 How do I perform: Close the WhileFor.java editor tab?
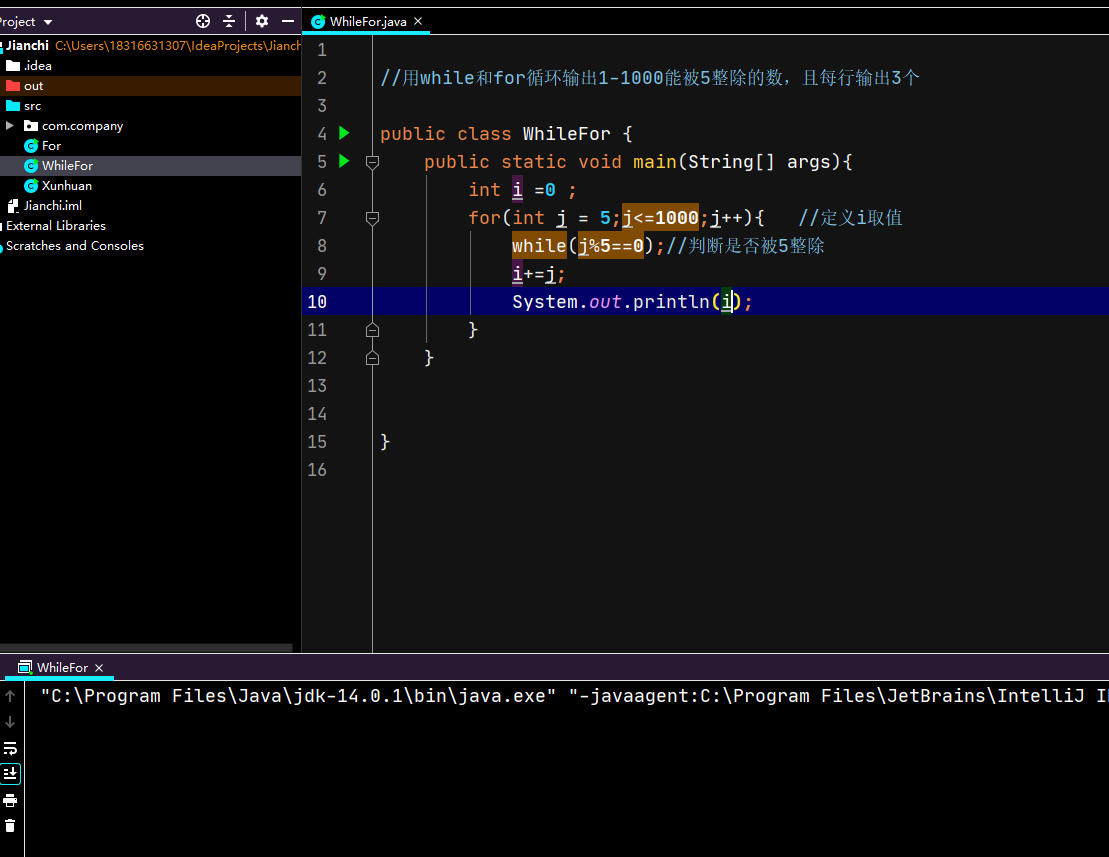pos(418,21)
